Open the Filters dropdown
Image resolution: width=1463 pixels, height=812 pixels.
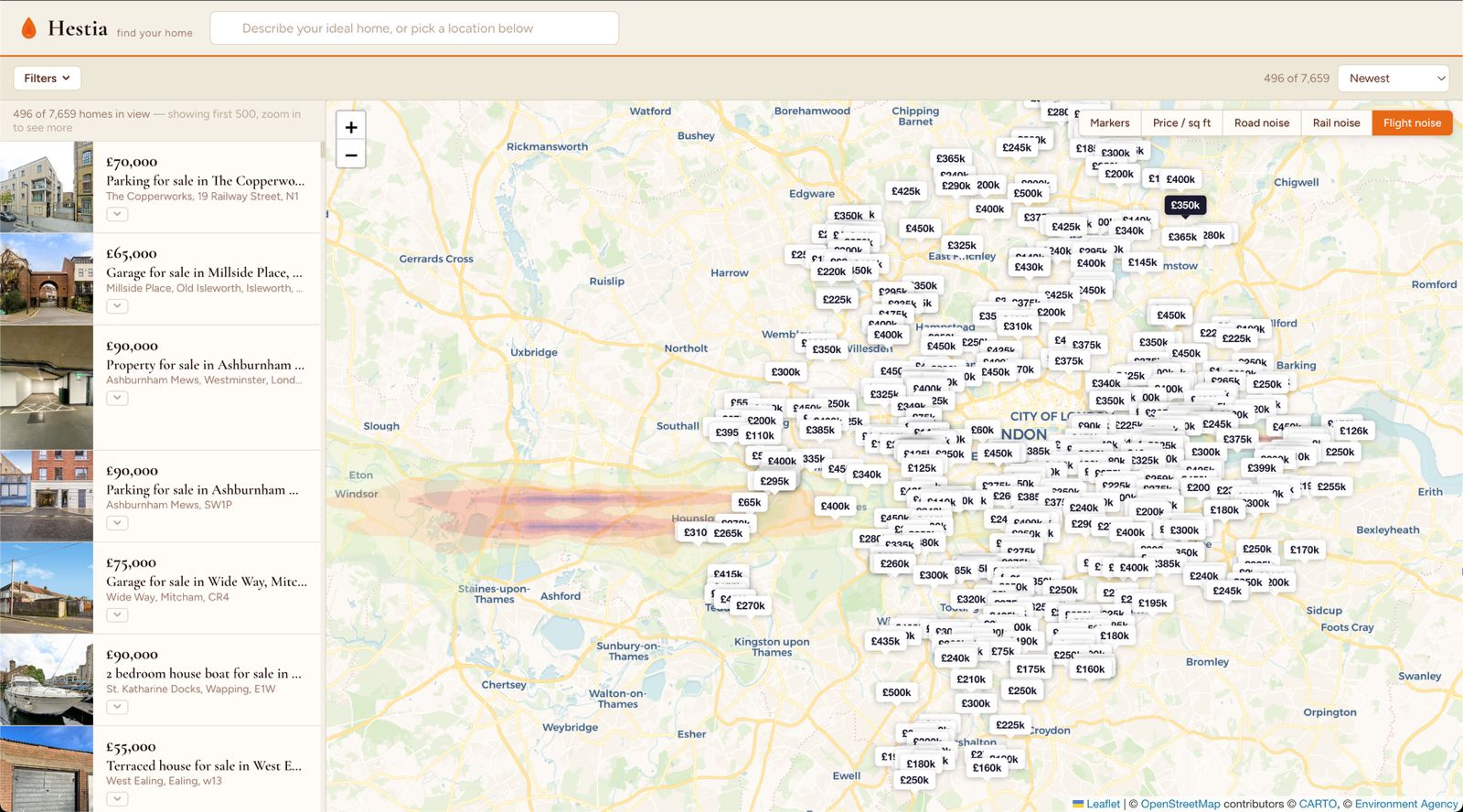[x=48, y=78]
